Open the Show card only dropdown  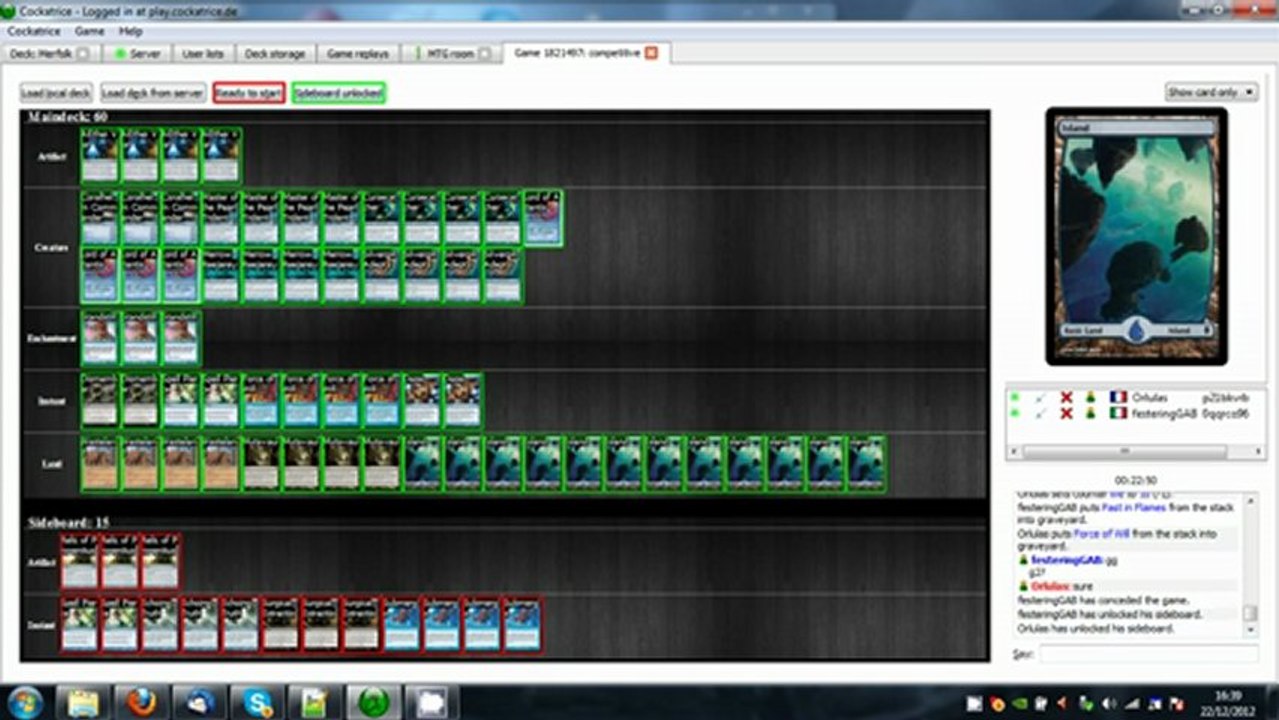tap(1211, 92)
